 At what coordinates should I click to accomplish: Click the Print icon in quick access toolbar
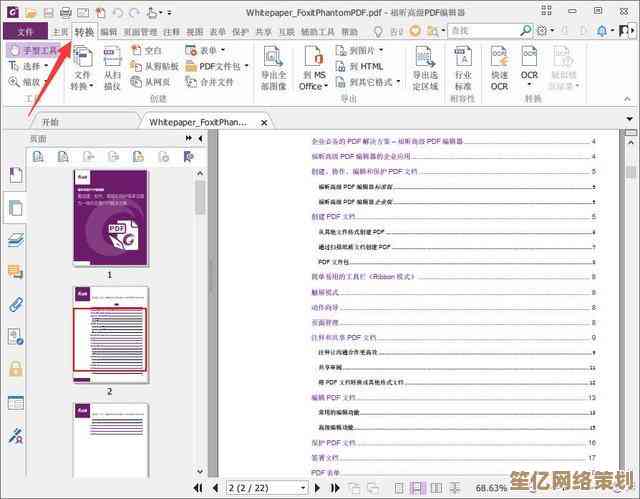click(65, 12)
